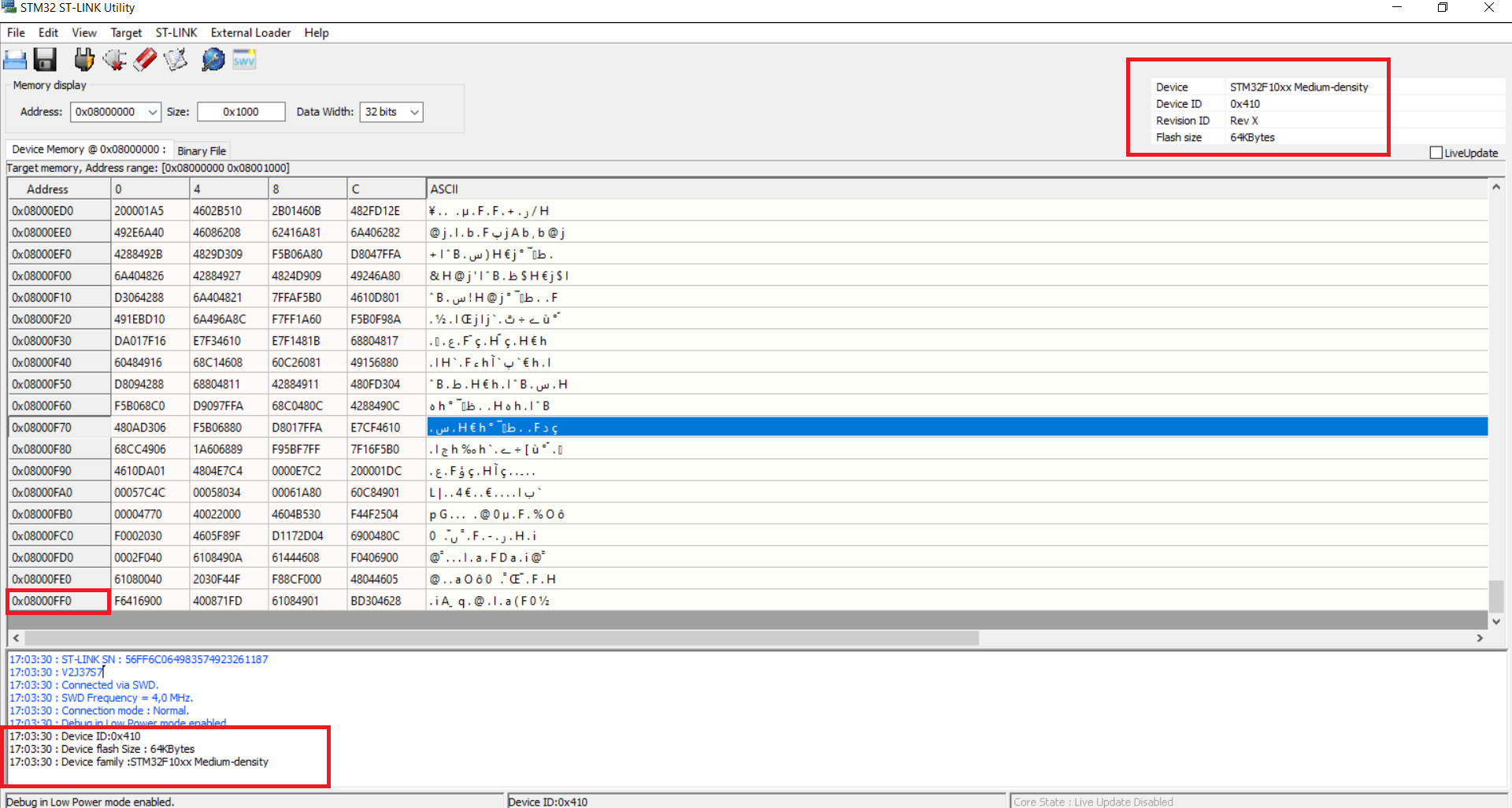
Task: Save the memory contents via the Save icon
Action: pos(45,59)
